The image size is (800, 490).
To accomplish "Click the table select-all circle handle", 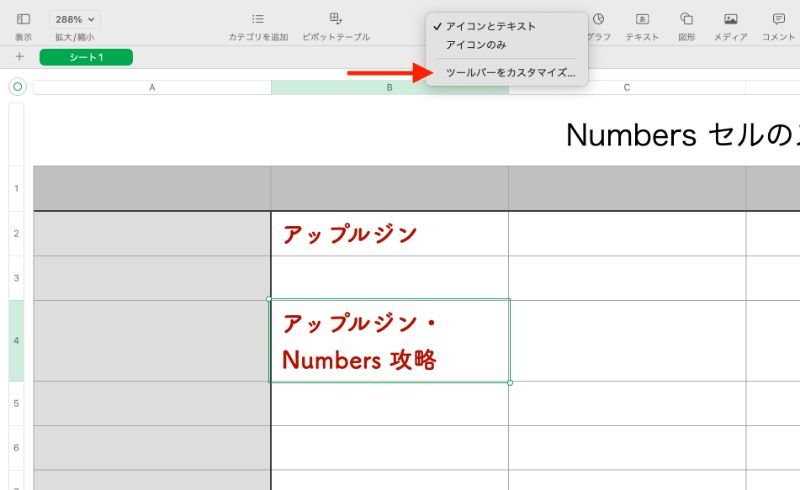I will coord(17,87).
